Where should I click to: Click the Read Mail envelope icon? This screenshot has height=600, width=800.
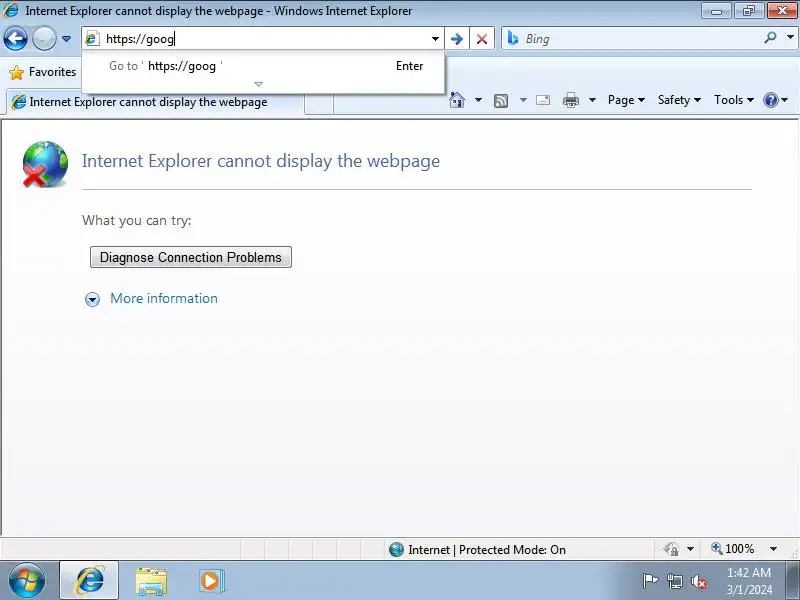pos(543,100)
